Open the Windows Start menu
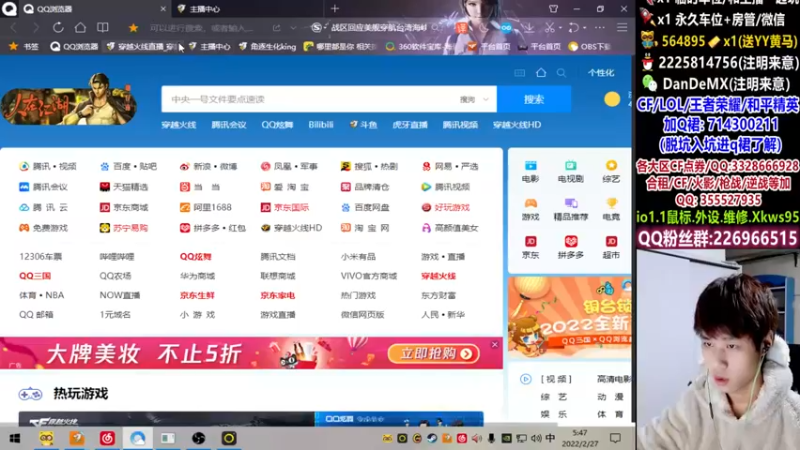This screenshot has width=800, height=450. click(x=15, y=438)
